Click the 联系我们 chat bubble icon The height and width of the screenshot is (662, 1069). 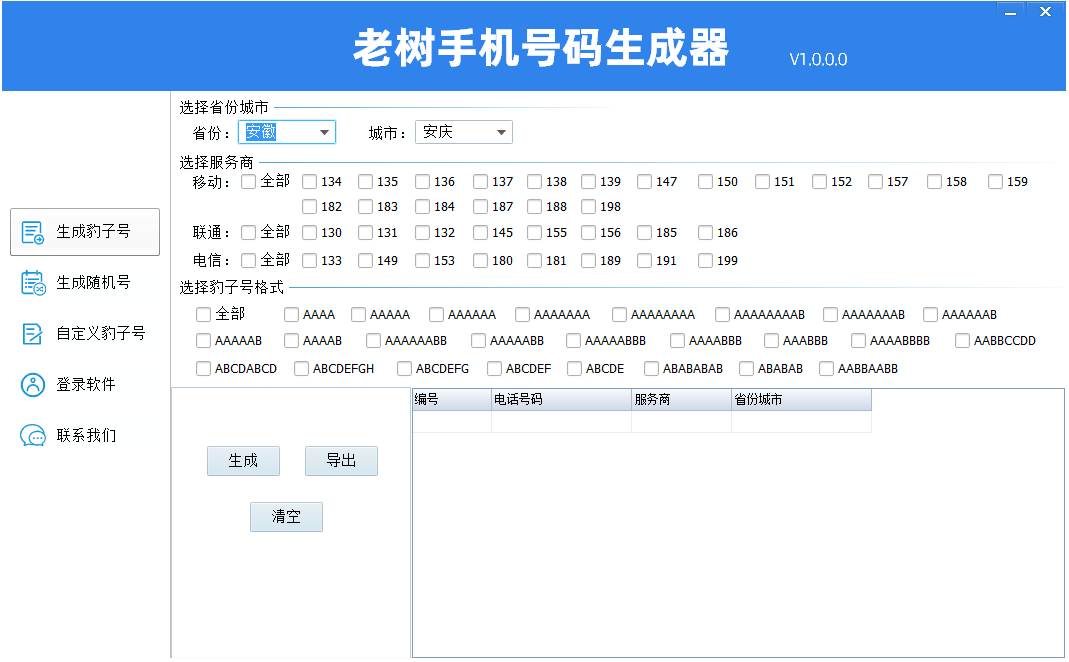(x=33, y=436)
